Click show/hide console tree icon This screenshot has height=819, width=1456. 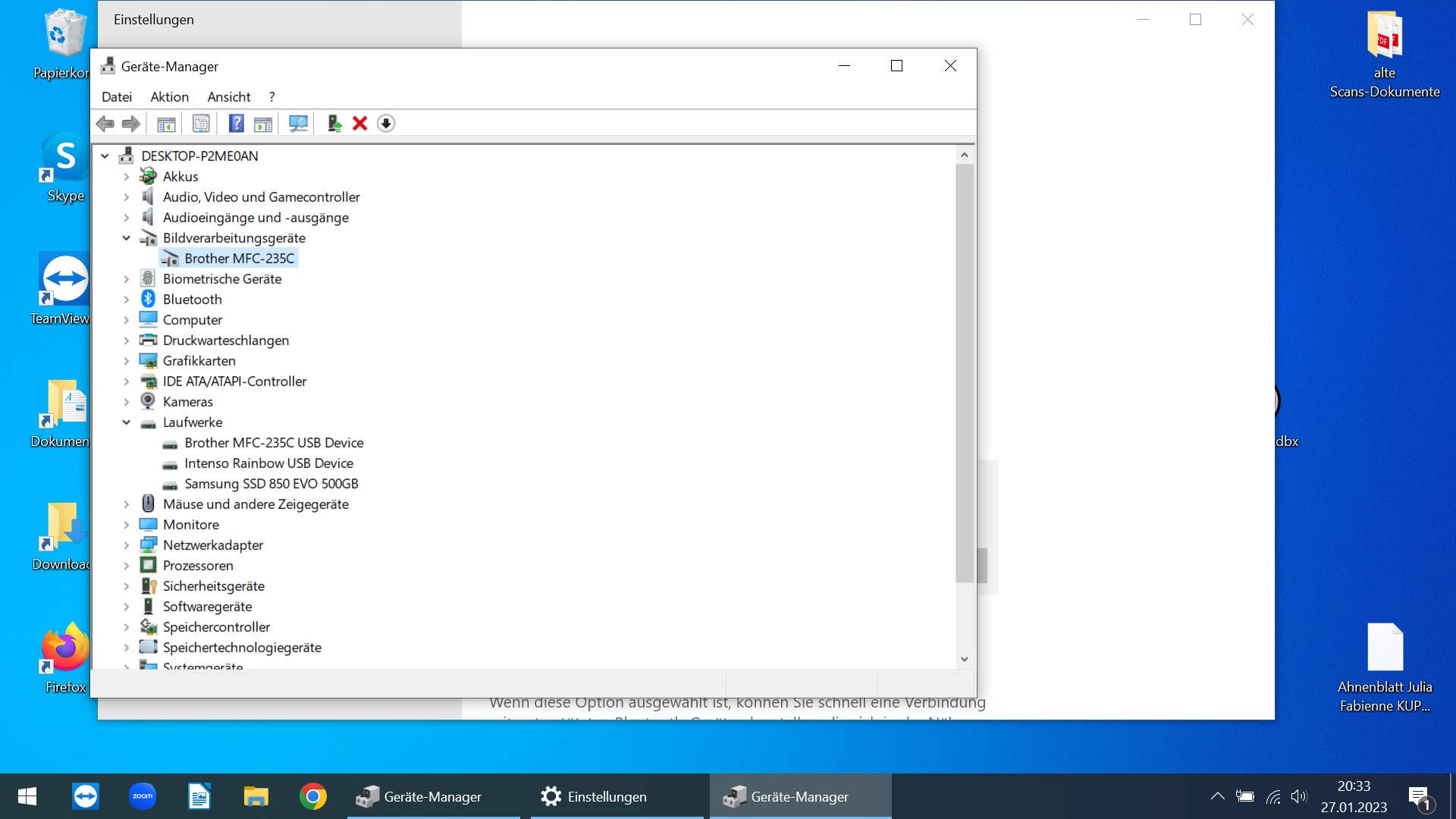coord(166,124)
